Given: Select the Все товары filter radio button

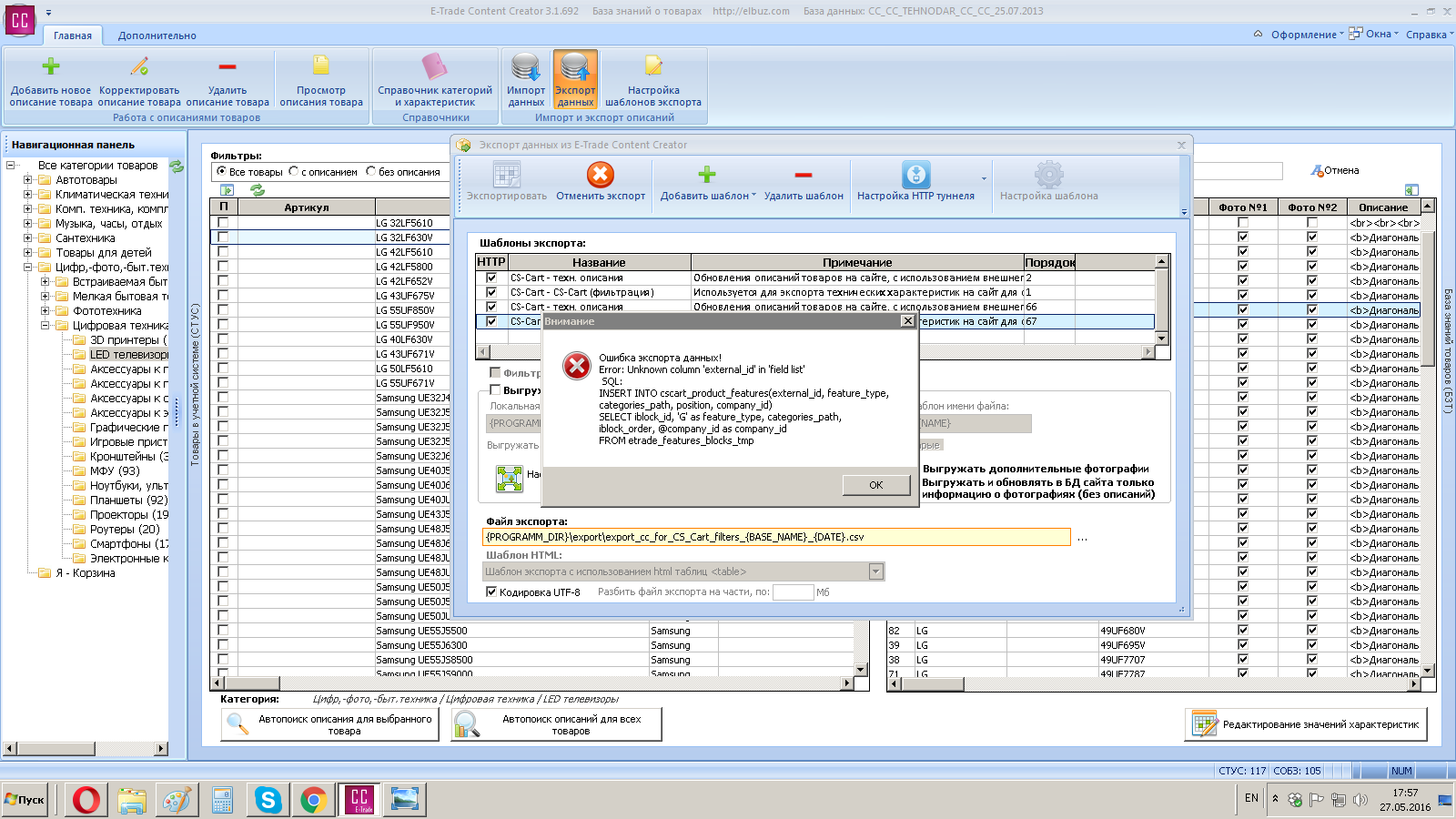Looking at the screenshot, I should pyautogui.click(x=221, y=171).
